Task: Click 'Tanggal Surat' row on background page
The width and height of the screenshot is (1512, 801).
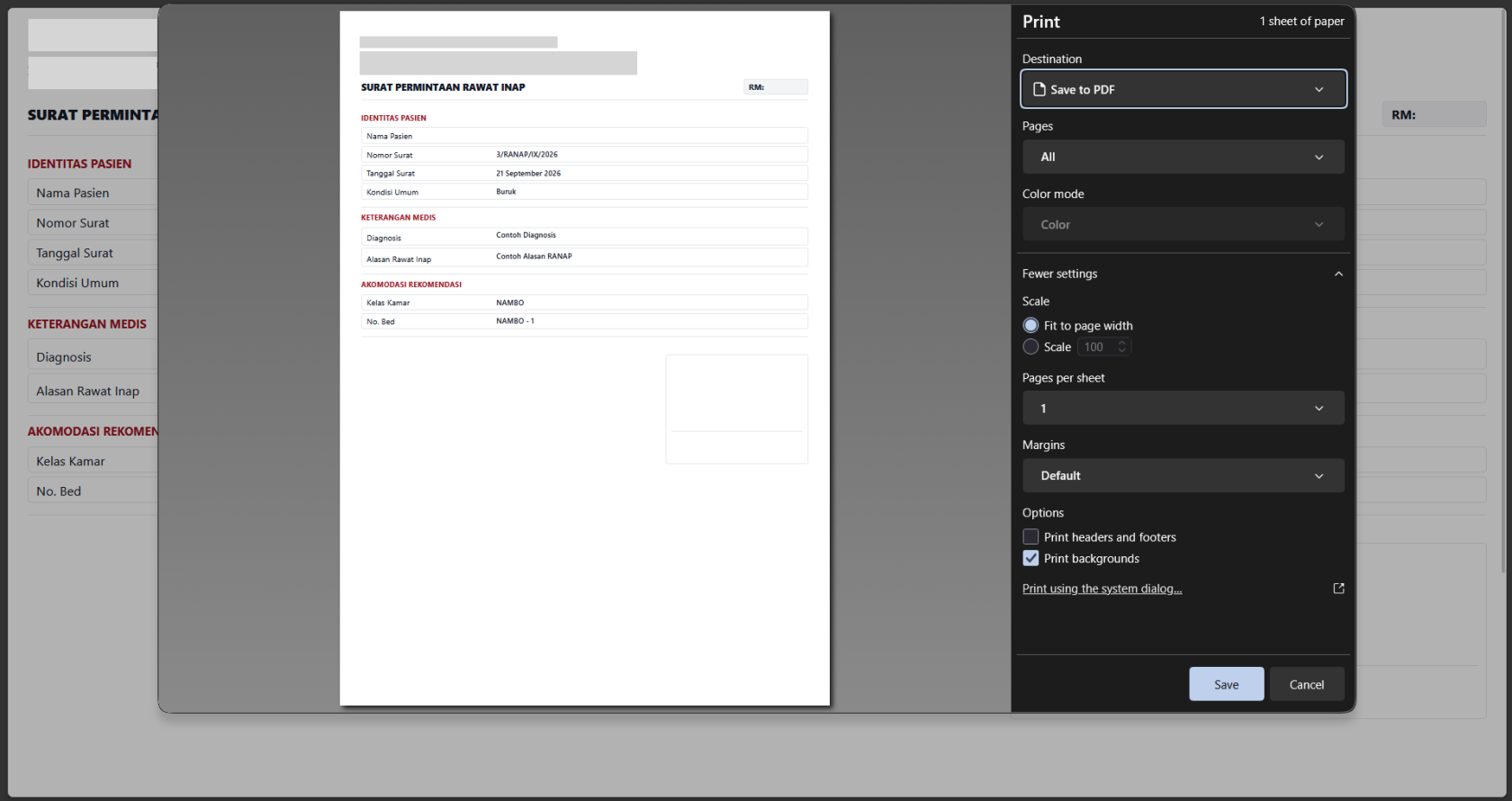Action: click(93, 253)
